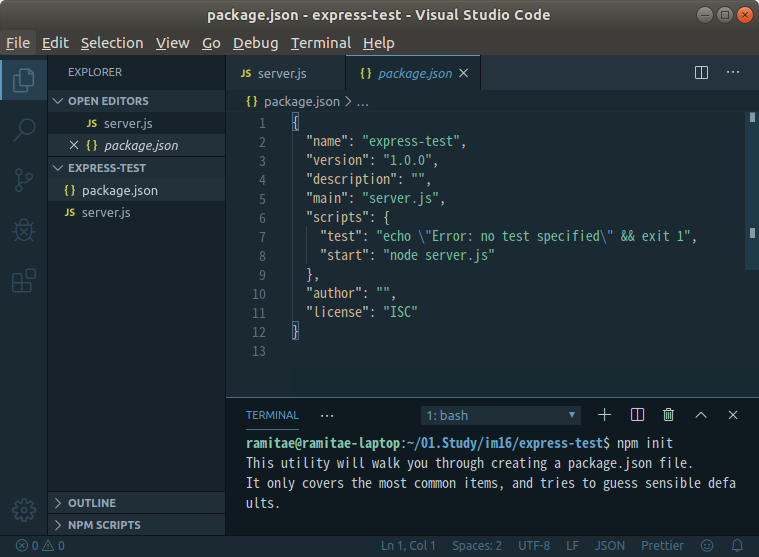Click Prettier in status bar

tap(662, 546)
